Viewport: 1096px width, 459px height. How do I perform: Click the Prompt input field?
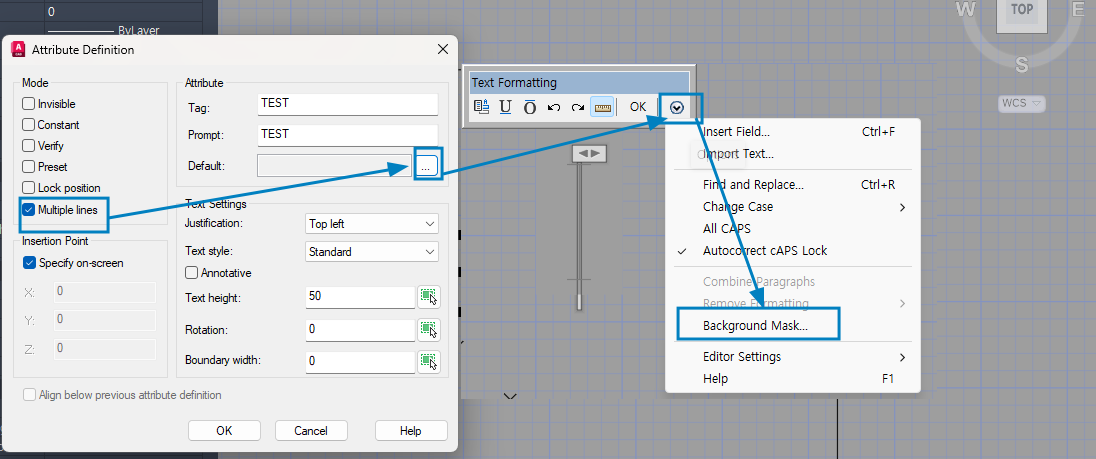[x=348, y=134]
